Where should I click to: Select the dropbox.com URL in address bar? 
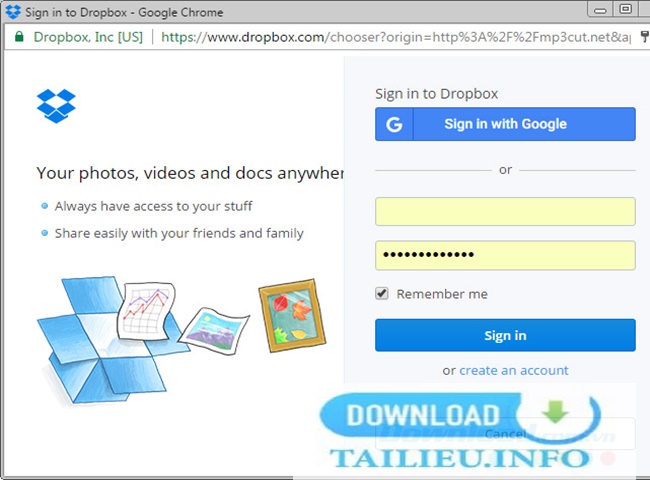point(396,37)
